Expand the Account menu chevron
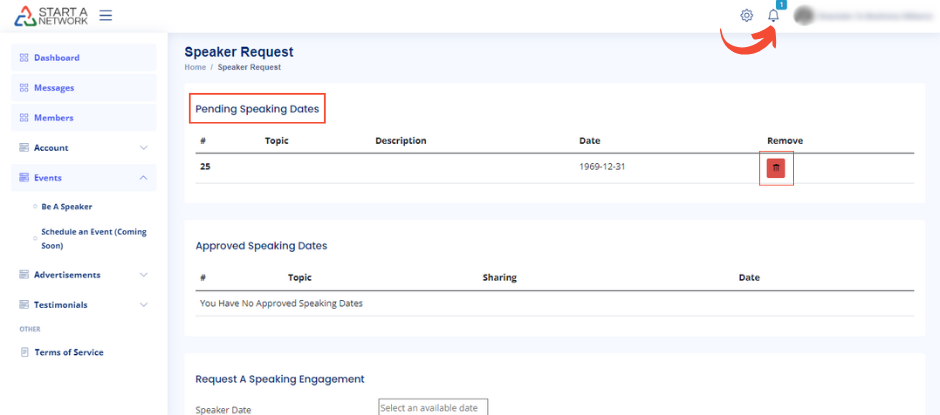Screen dimensions: 940x415 (143, 148)
